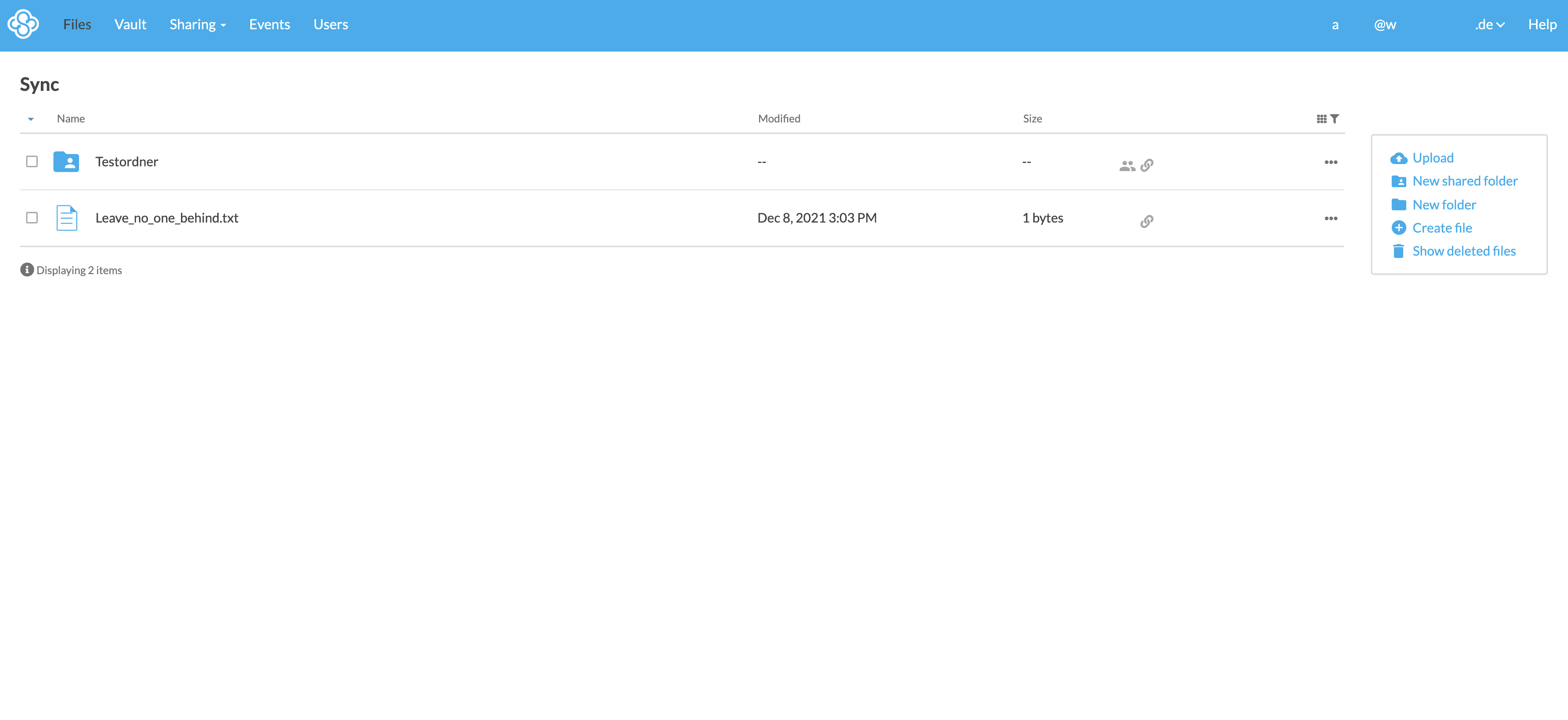Check the Testordner checkbox
1568x720 pixels.
32,161
